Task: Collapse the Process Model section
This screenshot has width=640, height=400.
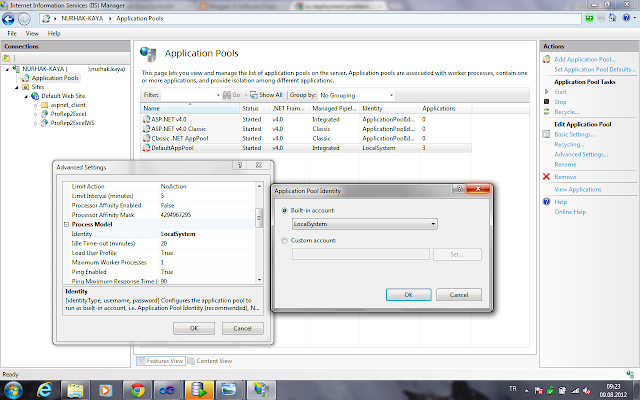Action: pos(66,224)
